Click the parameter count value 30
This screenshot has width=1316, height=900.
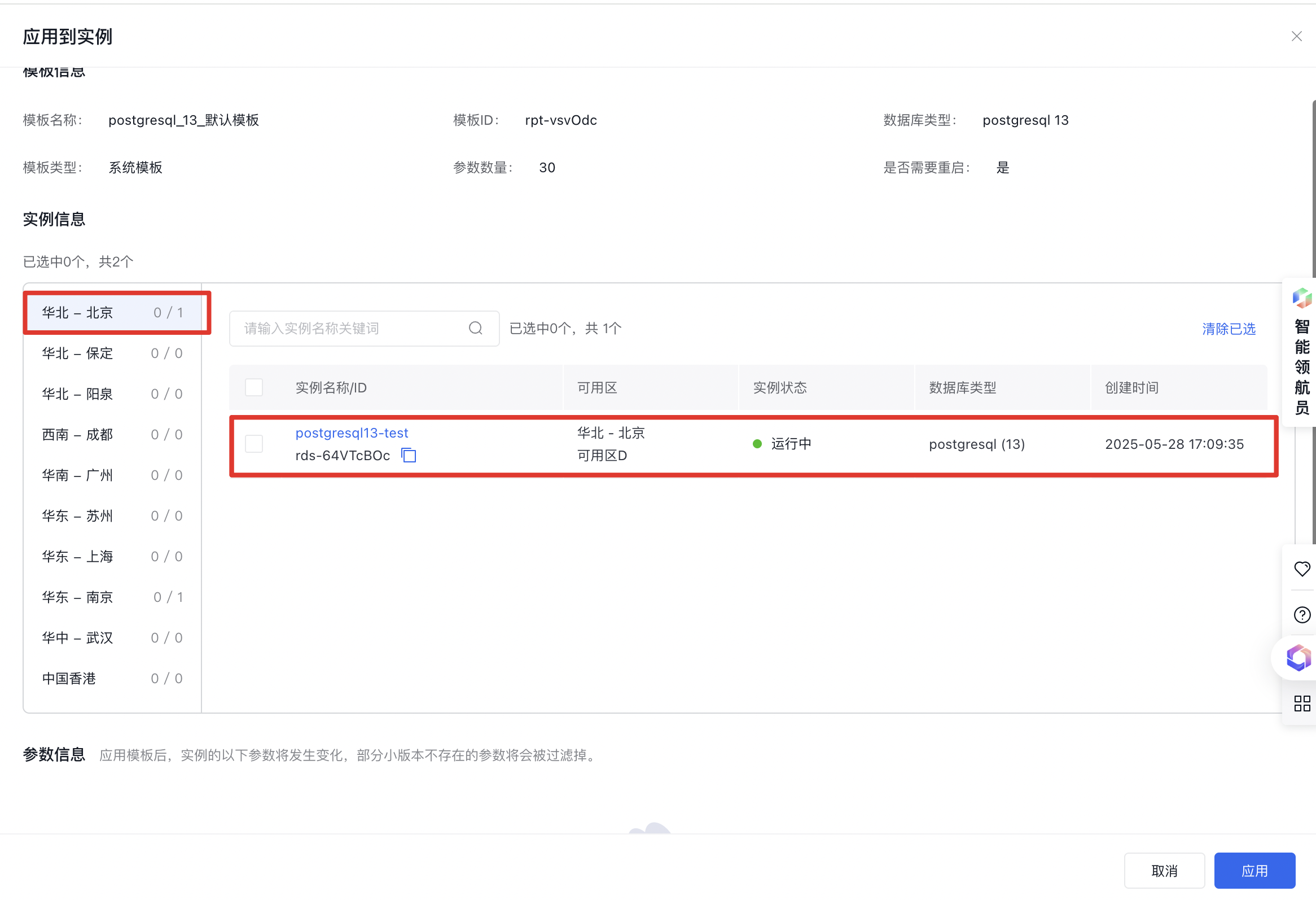pos(547,168)
